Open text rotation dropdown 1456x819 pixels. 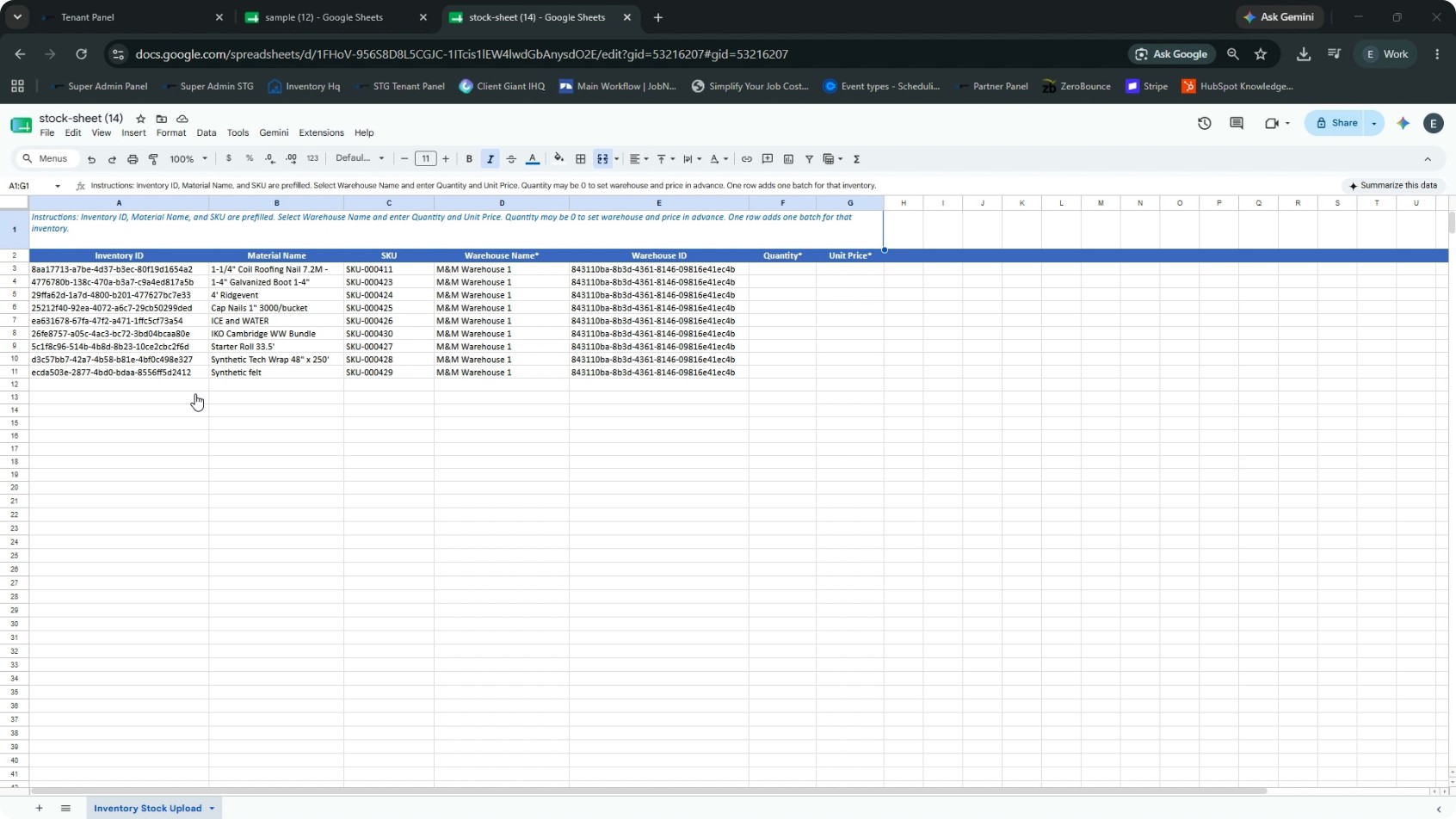(x=719, y=158)
